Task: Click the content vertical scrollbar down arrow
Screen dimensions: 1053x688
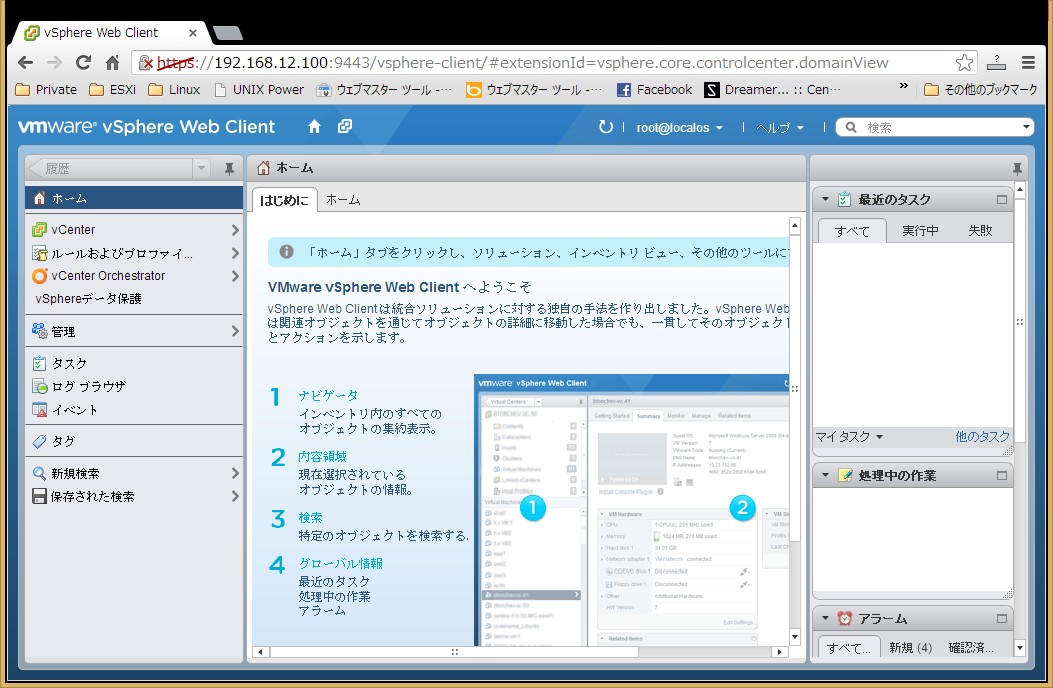Action: 795,637
